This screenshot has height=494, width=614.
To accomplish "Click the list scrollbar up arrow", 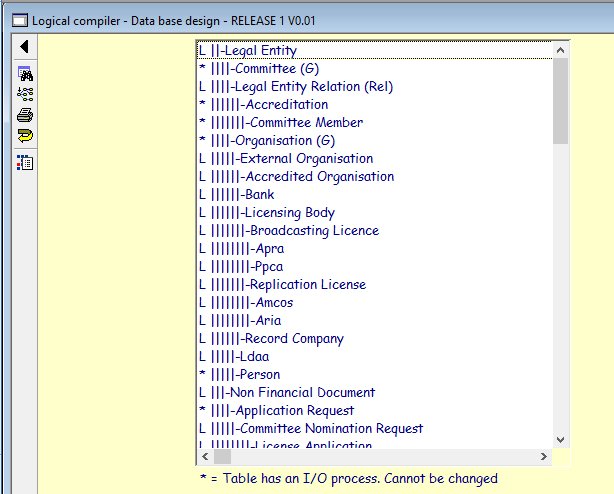I will click(x=560, y=50).
